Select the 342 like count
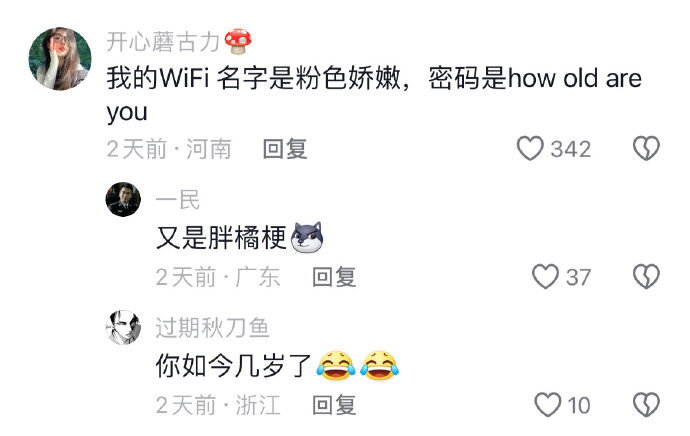690x436 pixels. point(571,149)
